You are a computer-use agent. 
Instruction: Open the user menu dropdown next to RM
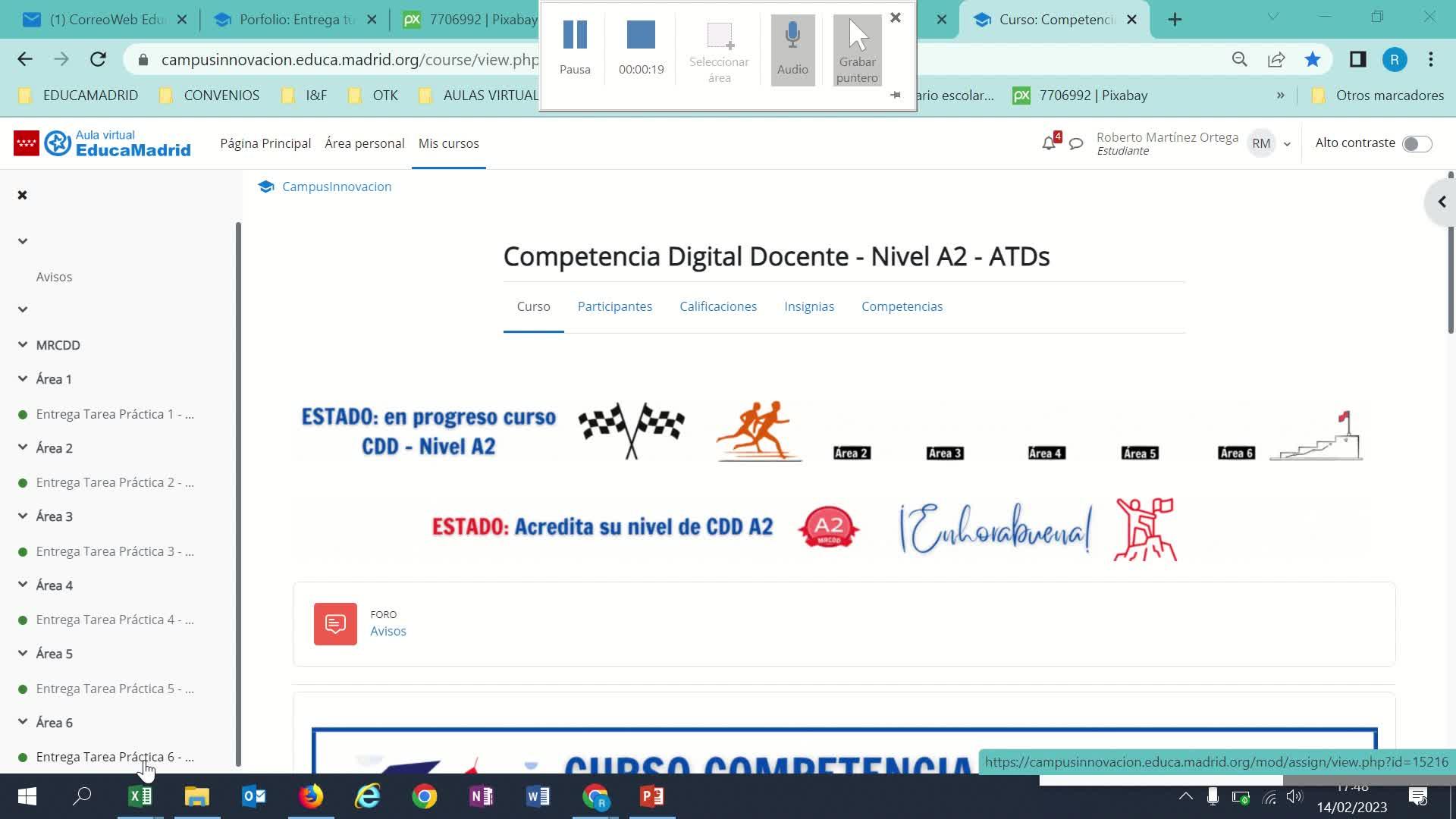(1287, 144)
